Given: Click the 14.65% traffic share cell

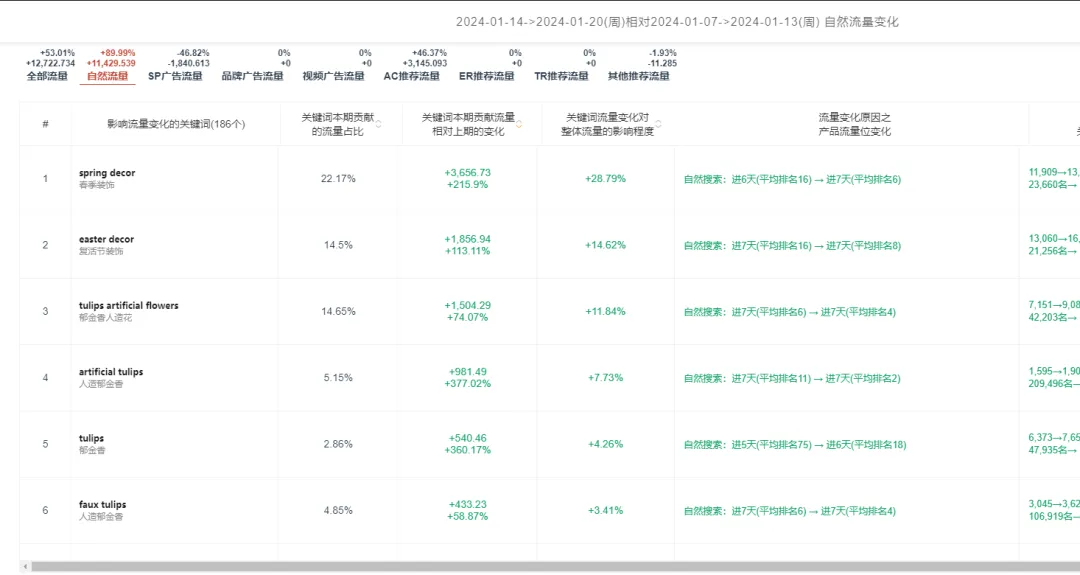Looking at the screenshot, I should pos(338,311).
